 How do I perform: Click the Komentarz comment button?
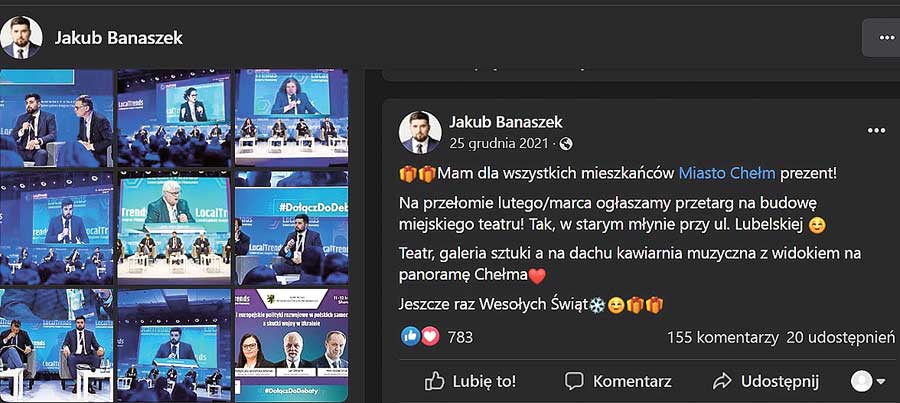tap(618, 381)
